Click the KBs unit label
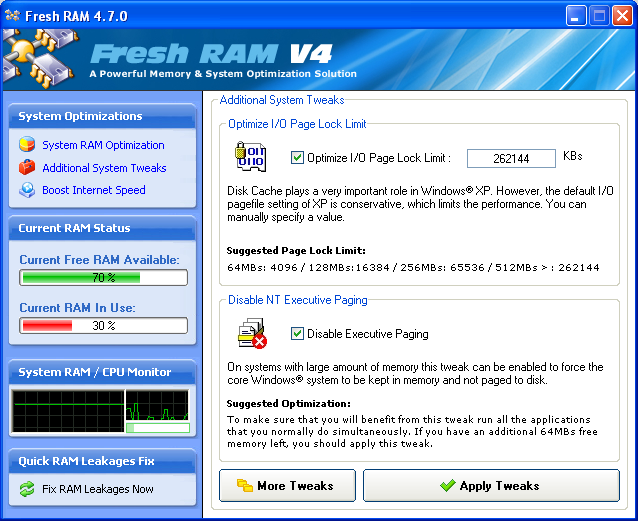Image resolution: width=638 pixels, height=521 pixels. [572, 156]
